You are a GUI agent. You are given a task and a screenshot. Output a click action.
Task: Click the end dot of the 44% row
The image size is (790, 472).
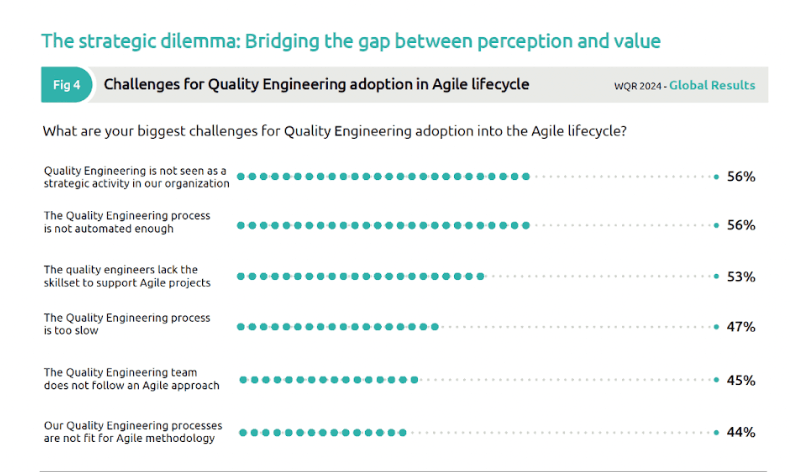[x=716, y=432]
